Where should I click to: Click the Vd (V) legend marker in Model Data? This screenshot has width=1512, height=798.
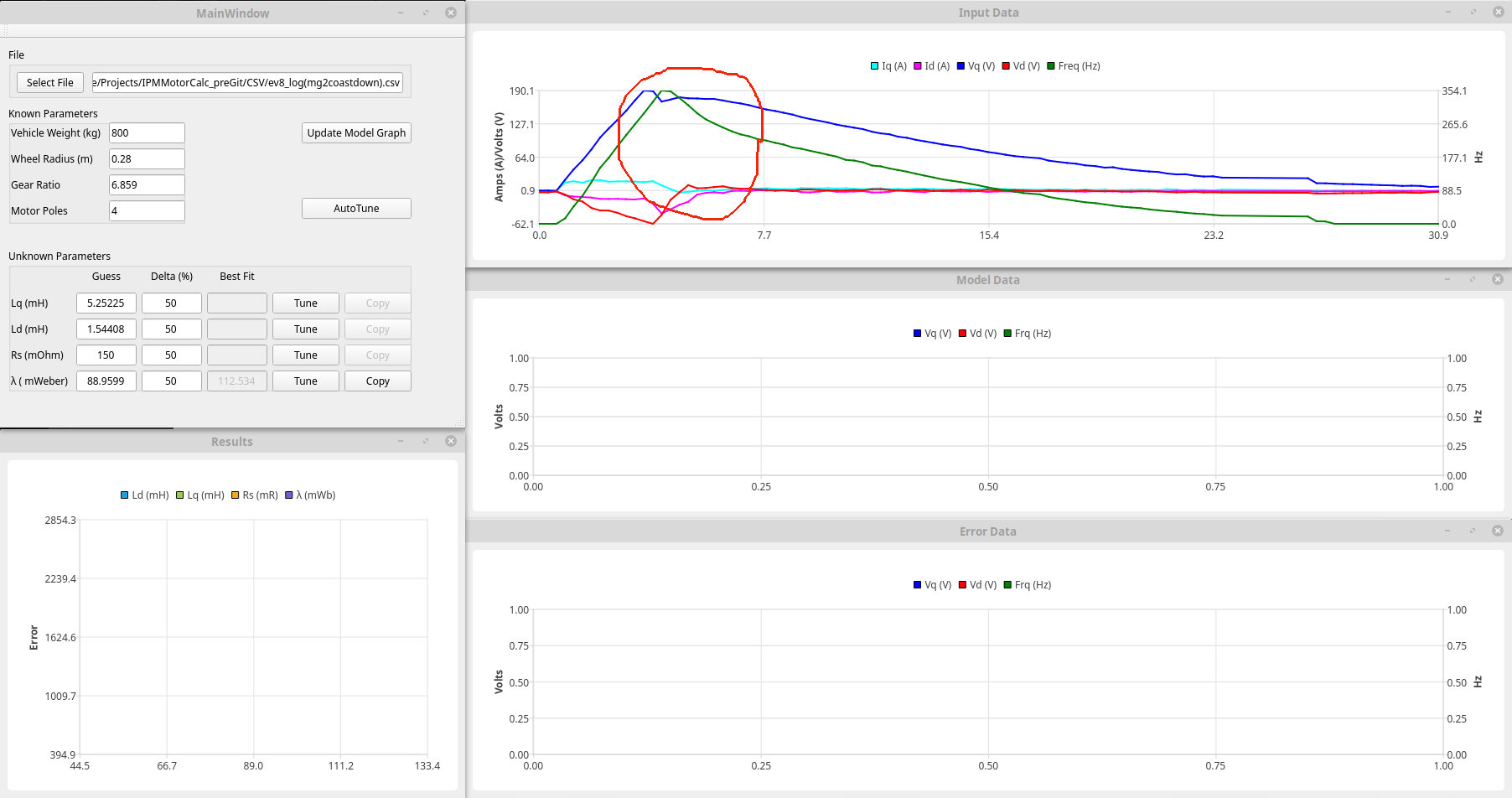[963, 334]
